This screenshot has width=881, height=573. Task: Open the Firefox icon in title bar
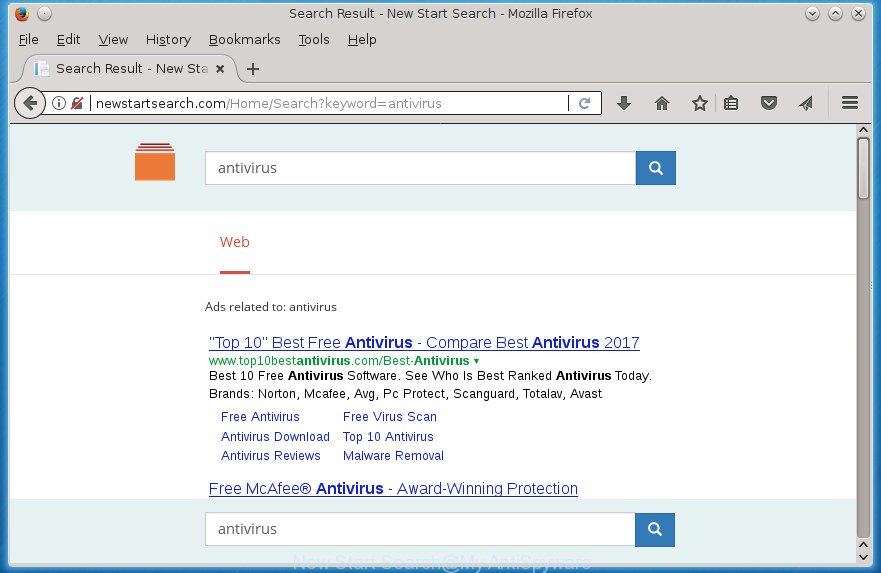point(21,13)
